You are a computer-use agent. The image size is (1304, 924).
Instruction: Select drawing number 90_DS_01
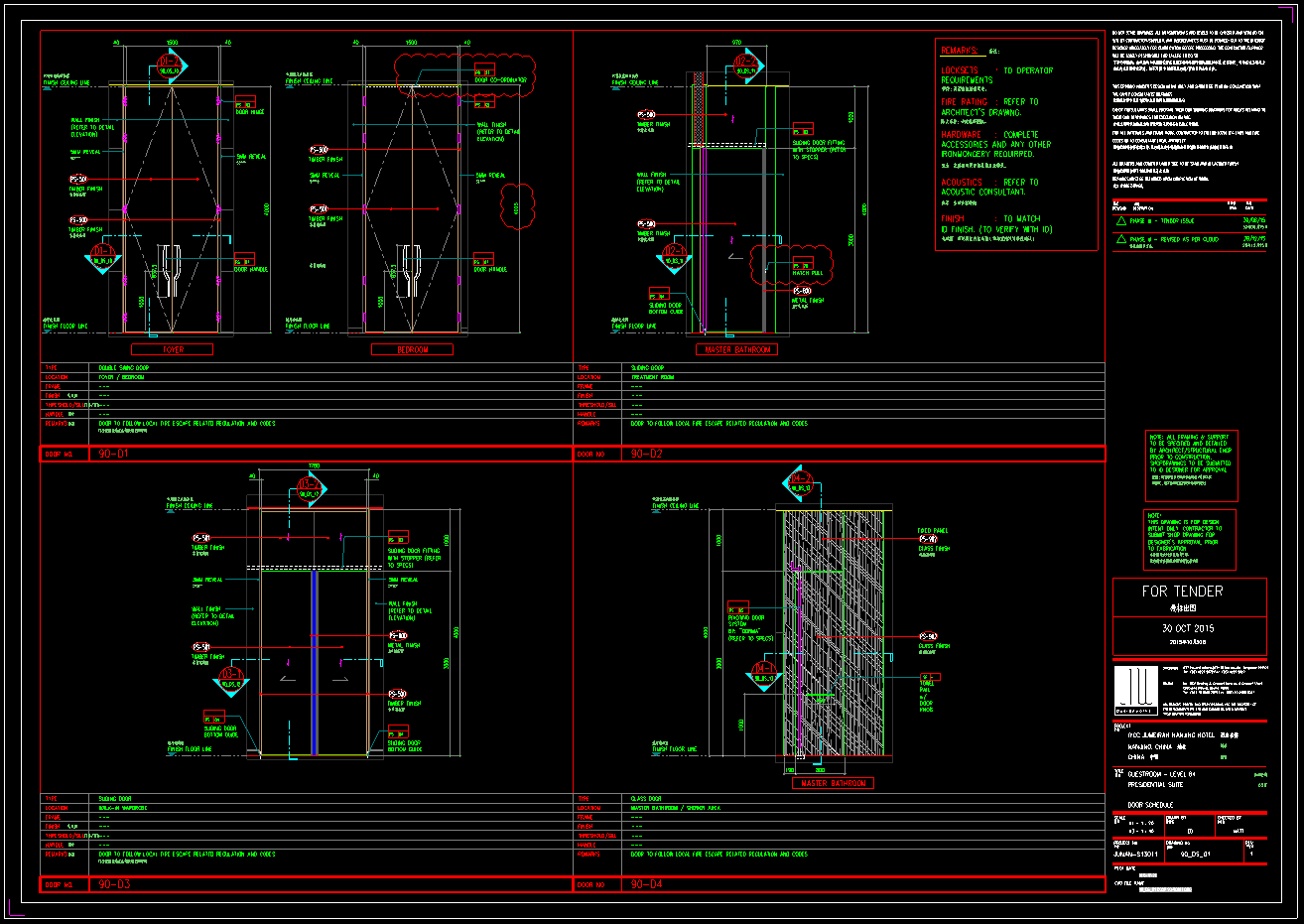click(x=1197, y=853)
